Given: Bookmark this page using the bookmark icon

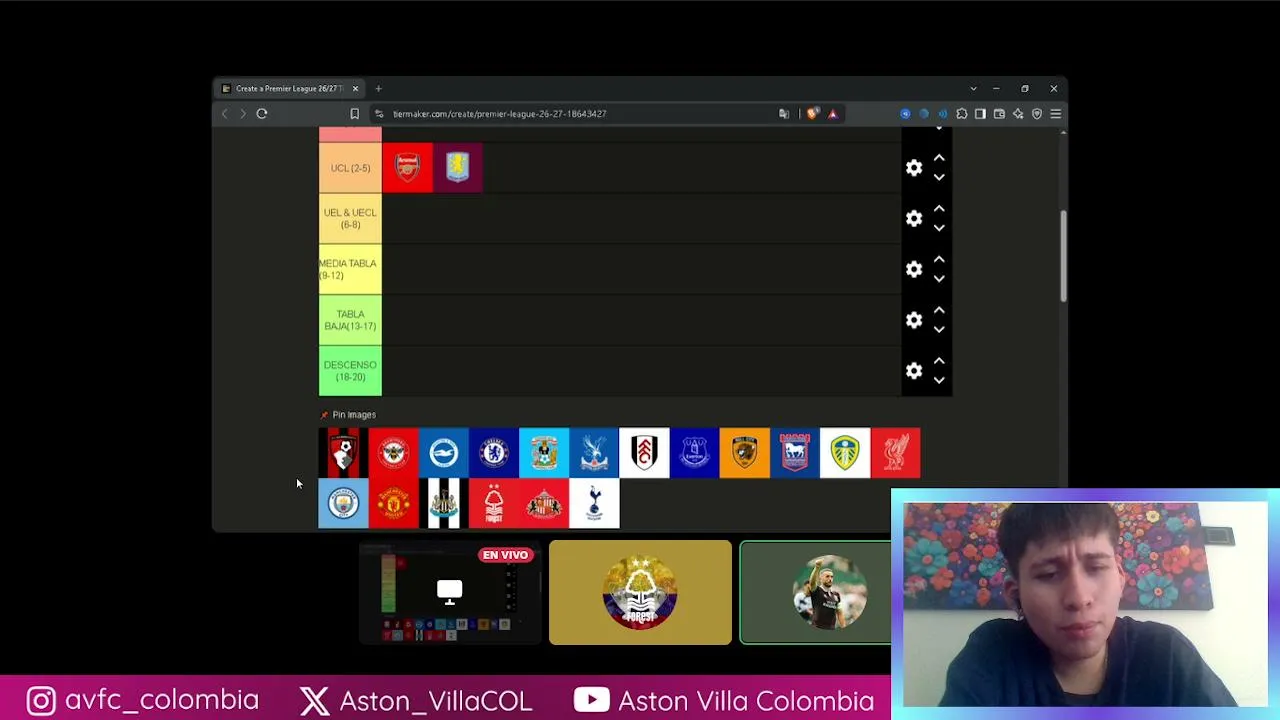Looking at the screenshot, I should pos(354,114).
